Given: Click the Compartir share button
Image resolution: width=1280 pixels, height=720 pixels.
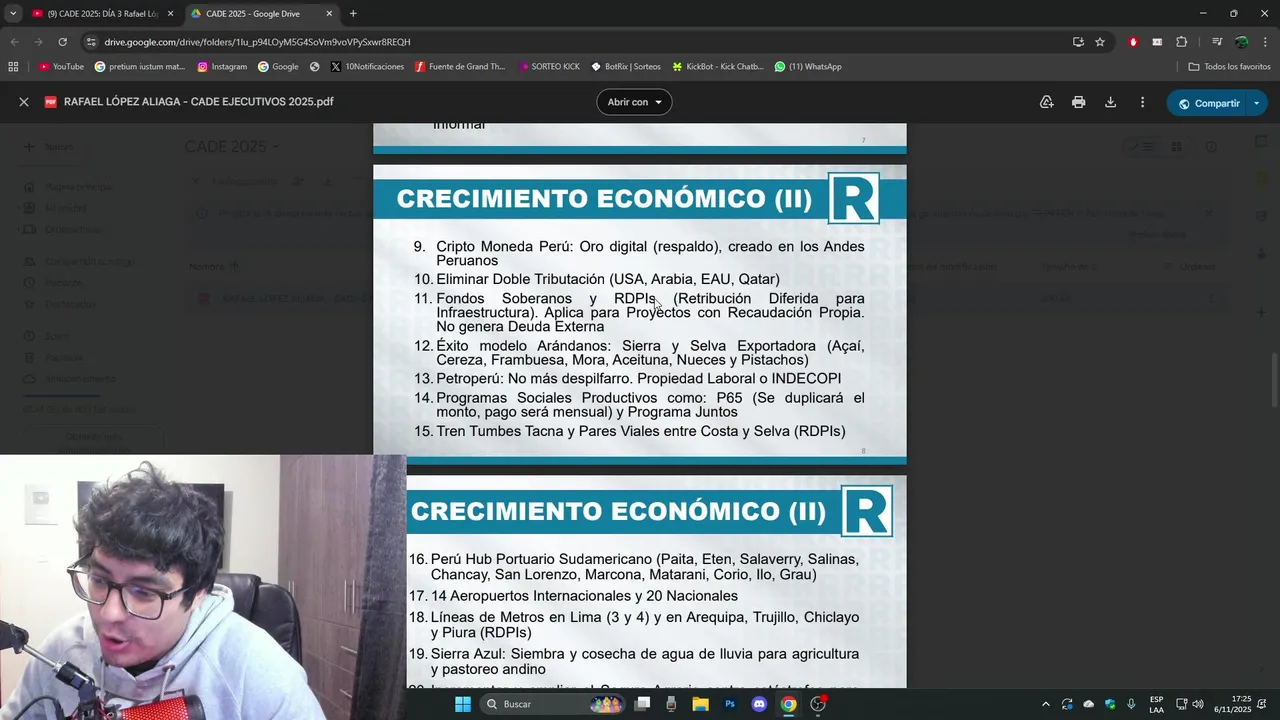Looking at the screenshot, I should (x=1207, y=103).
